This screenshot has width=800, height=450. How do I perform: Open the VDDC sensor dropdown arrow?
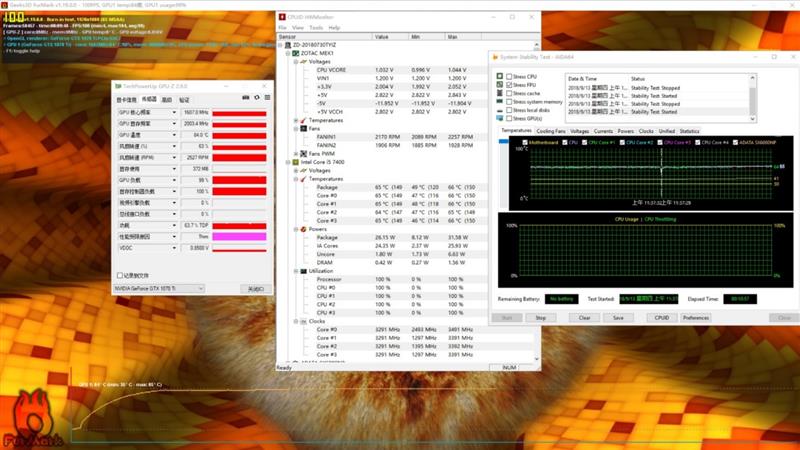coord(174,248)
